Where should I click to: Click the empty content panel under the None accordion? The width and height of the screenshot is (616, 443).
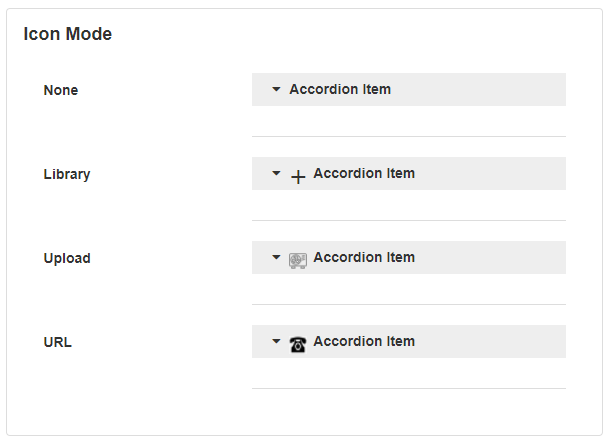408,121
